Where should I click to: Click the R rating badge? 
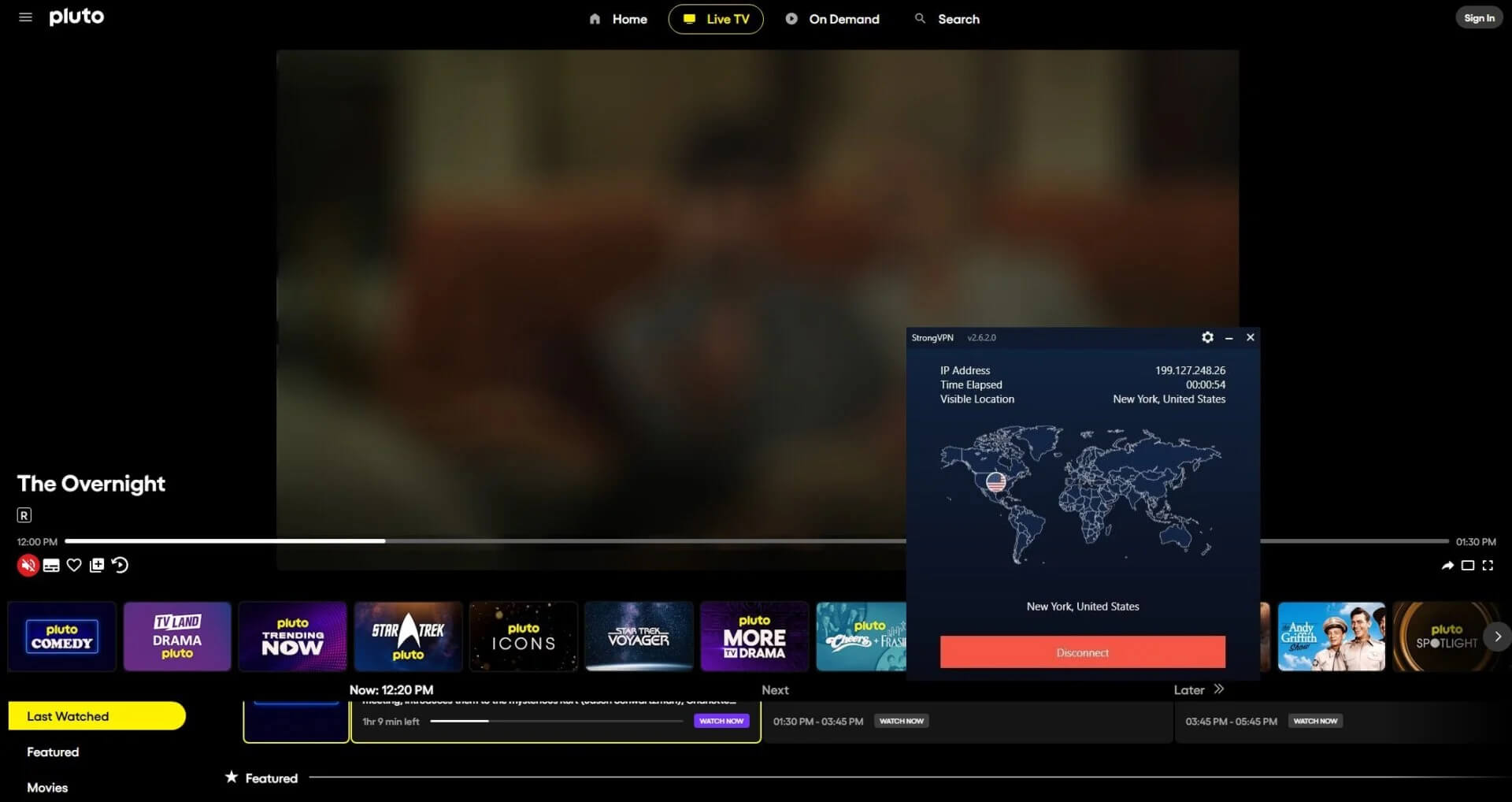[24, 515]
